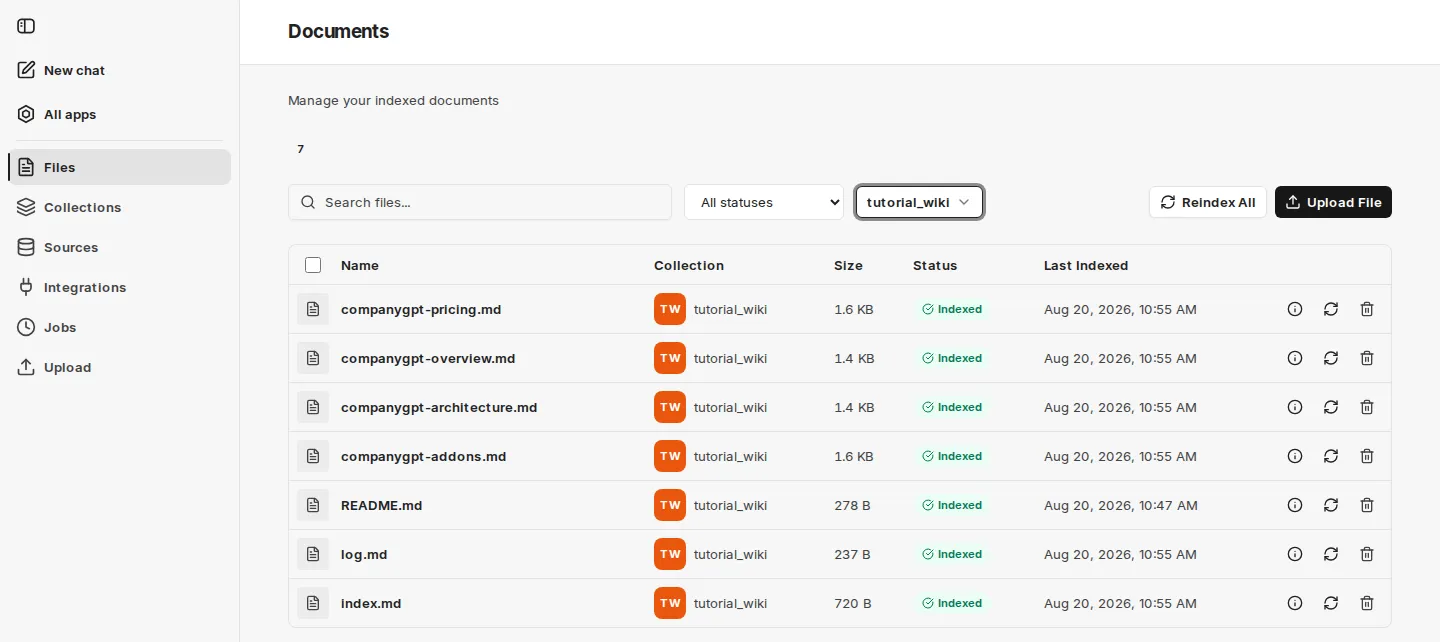Navigate to Sources
Viewport: 1440px width, 642px height.
[120, 247]
